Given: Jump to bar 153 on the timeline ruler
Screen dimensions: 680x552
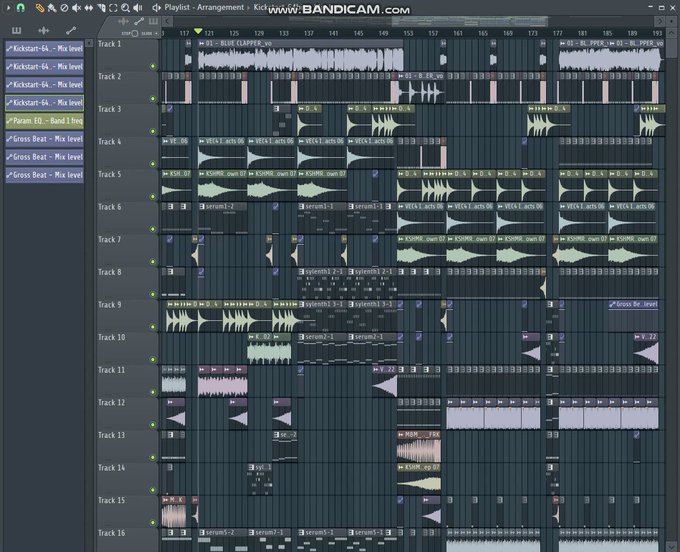Looking at the screenshot, I should click(408, 33).
